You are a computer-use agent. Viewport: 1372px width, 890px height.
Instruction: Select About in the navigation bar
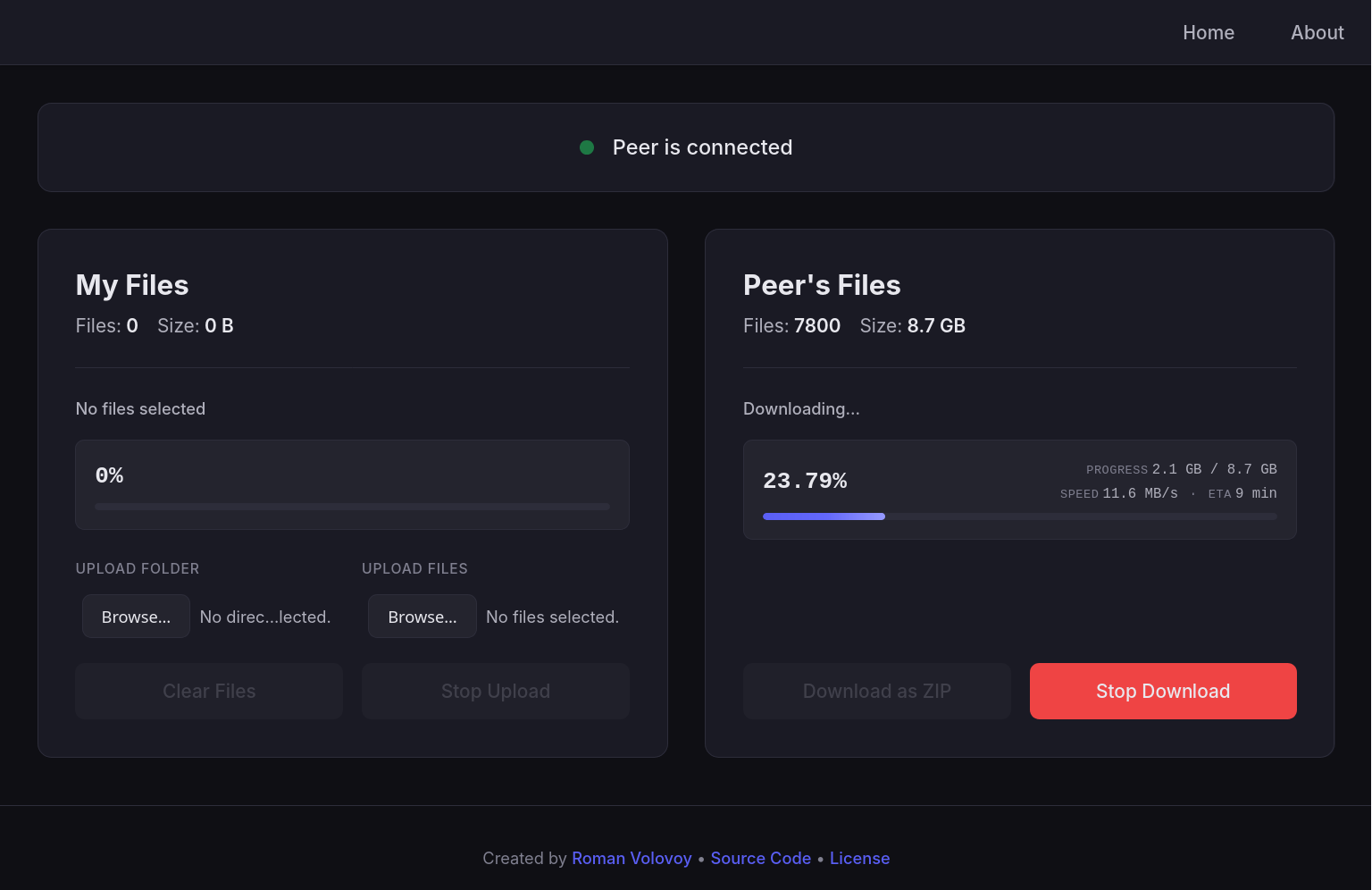pos(1317,32)
